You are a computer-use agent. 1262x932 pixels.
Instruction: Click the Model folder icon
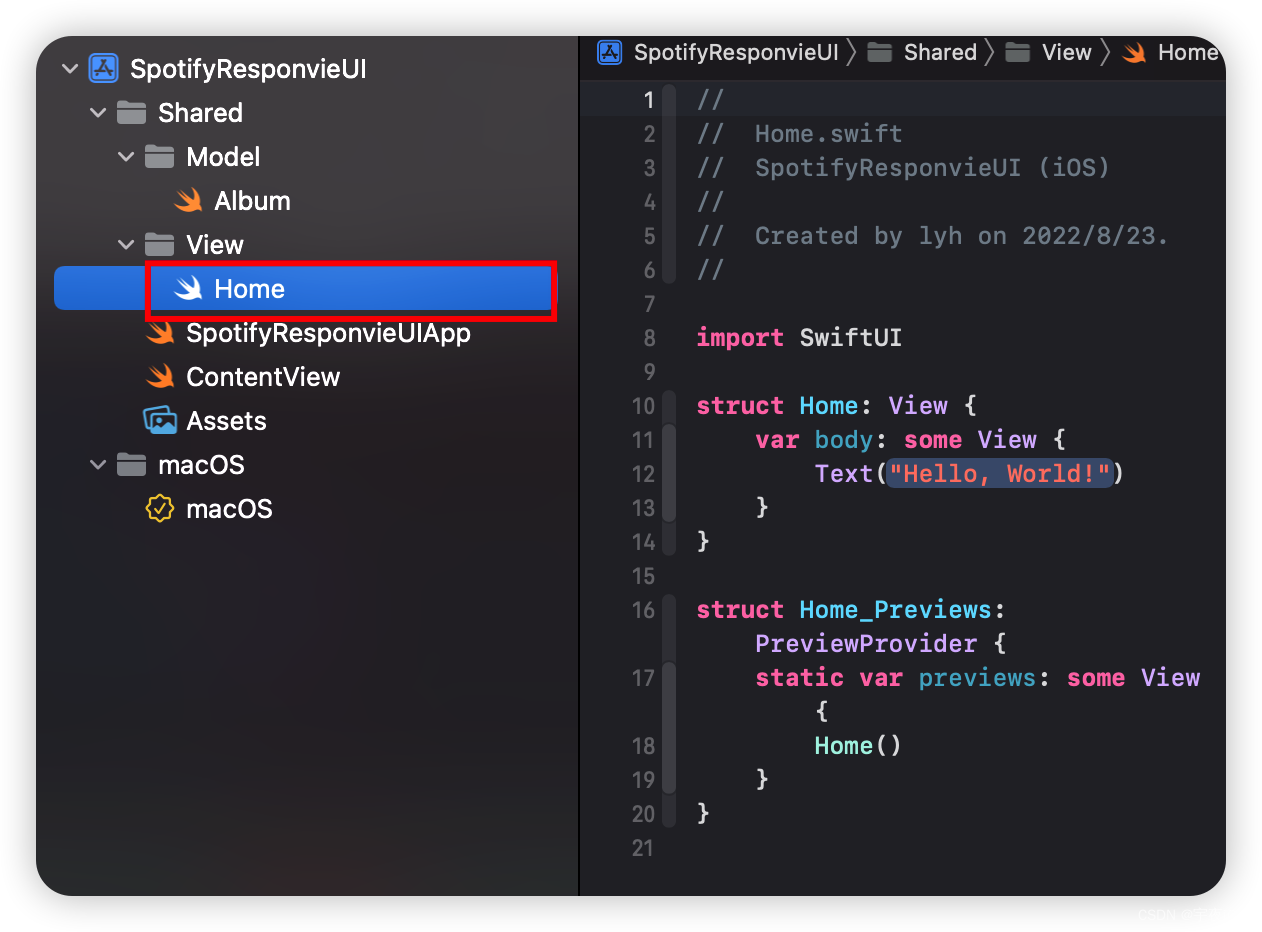[159, 156]
